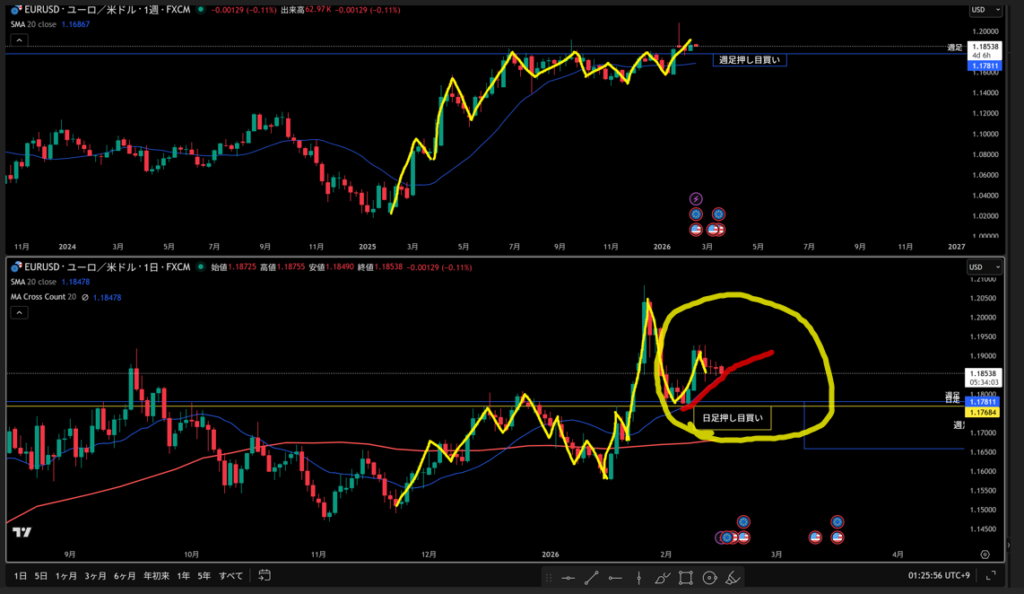This screenshot has height=594, width=1024.
Task: Open the go-to-date calendar icon
Action: pyautogui.click(x=264, y=576)
